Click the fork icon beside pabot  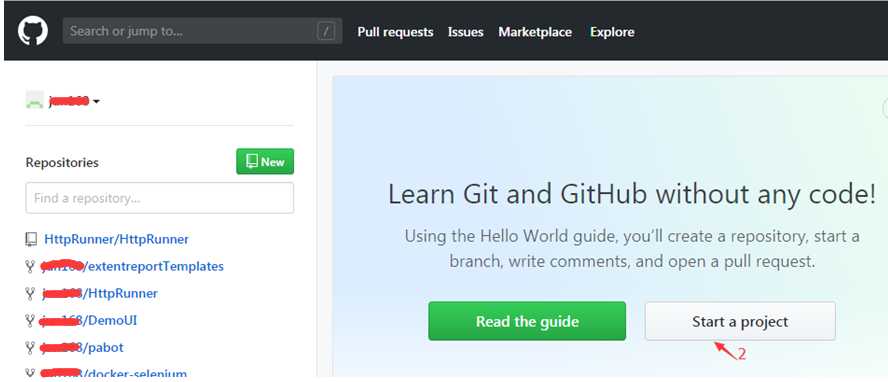pyautogui.click(x=31, y=348)
